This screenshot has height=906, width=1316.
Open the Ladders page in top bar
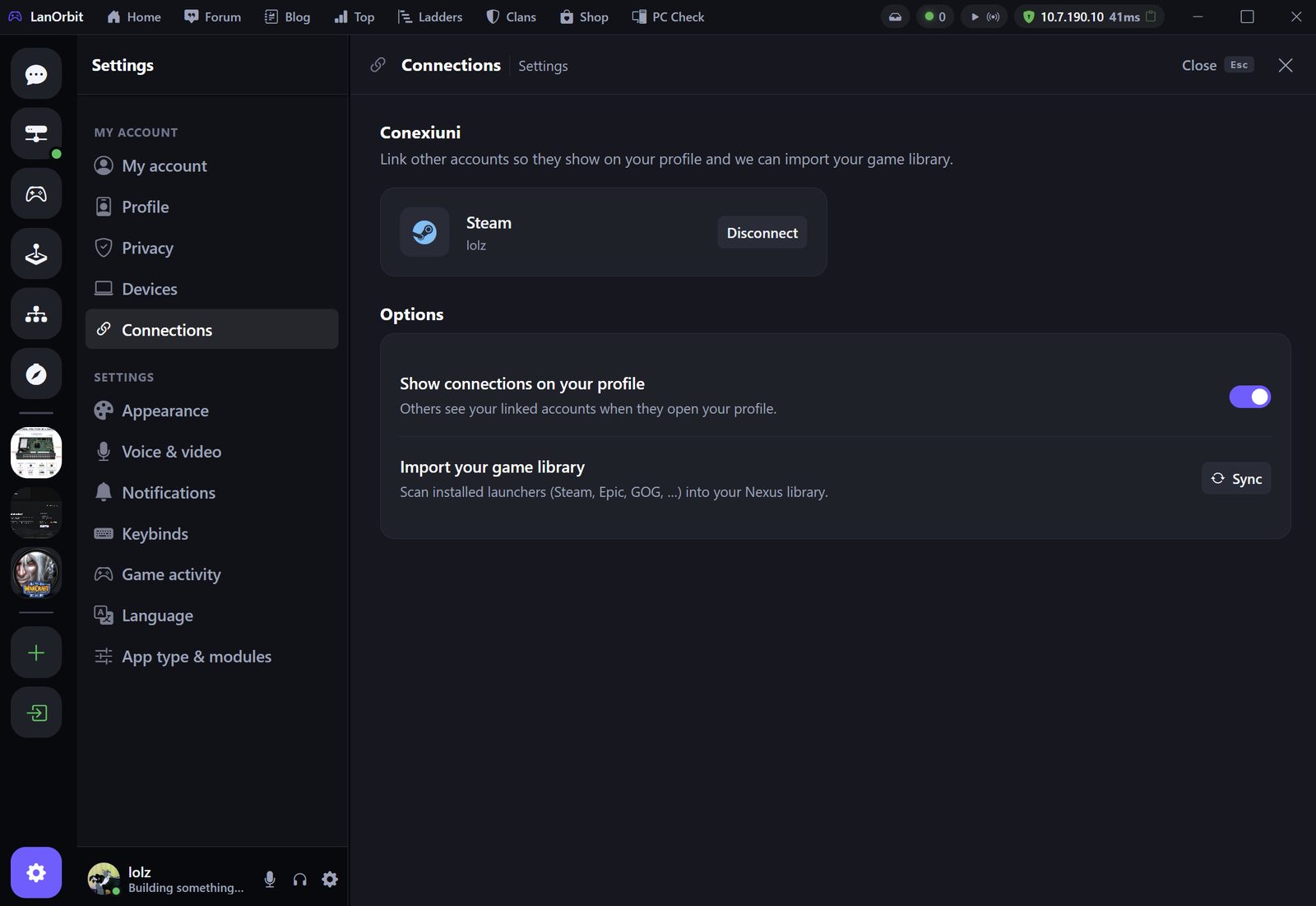[429, 16]
